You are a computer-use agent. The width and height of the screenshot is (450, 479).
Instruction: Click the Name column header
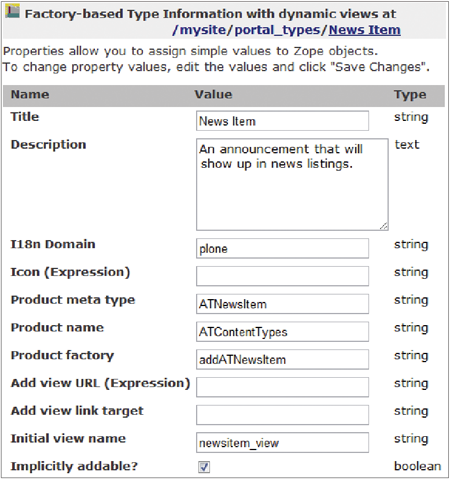tap(30, 95)
